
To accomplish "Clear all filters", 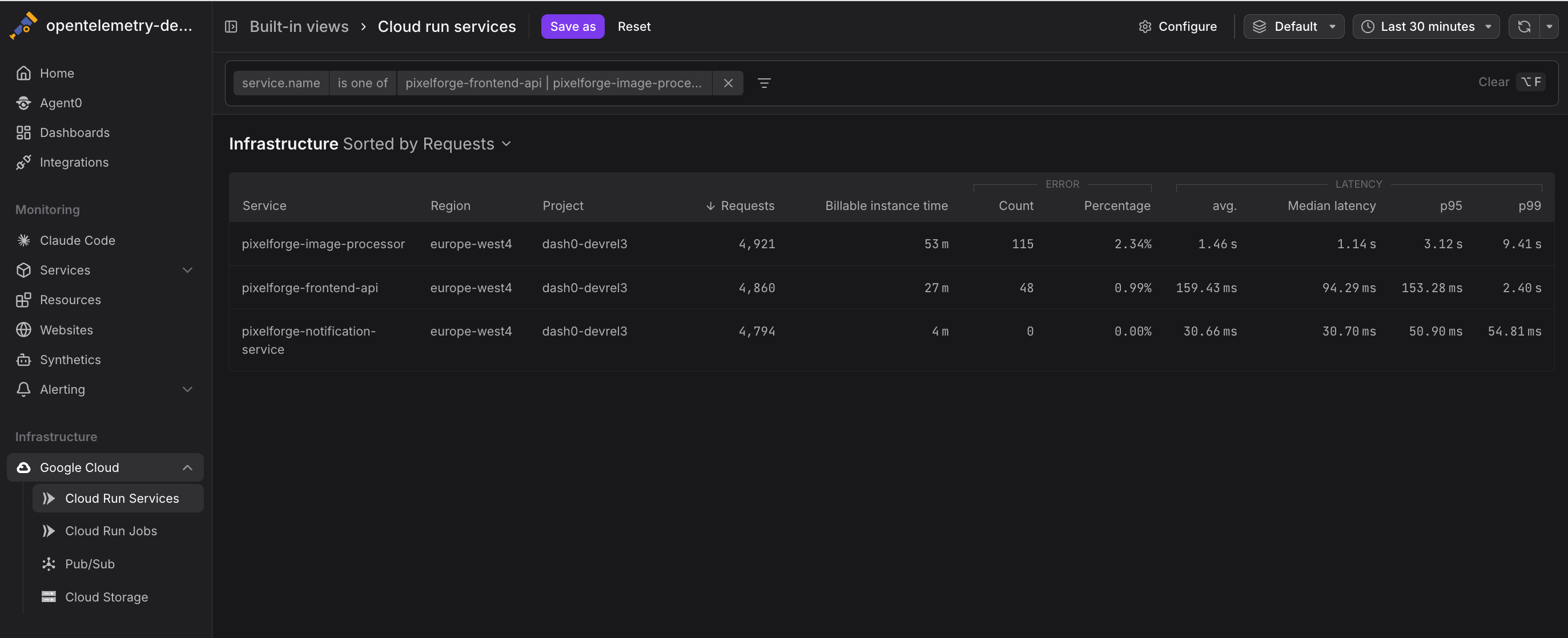I will 1493,82.
